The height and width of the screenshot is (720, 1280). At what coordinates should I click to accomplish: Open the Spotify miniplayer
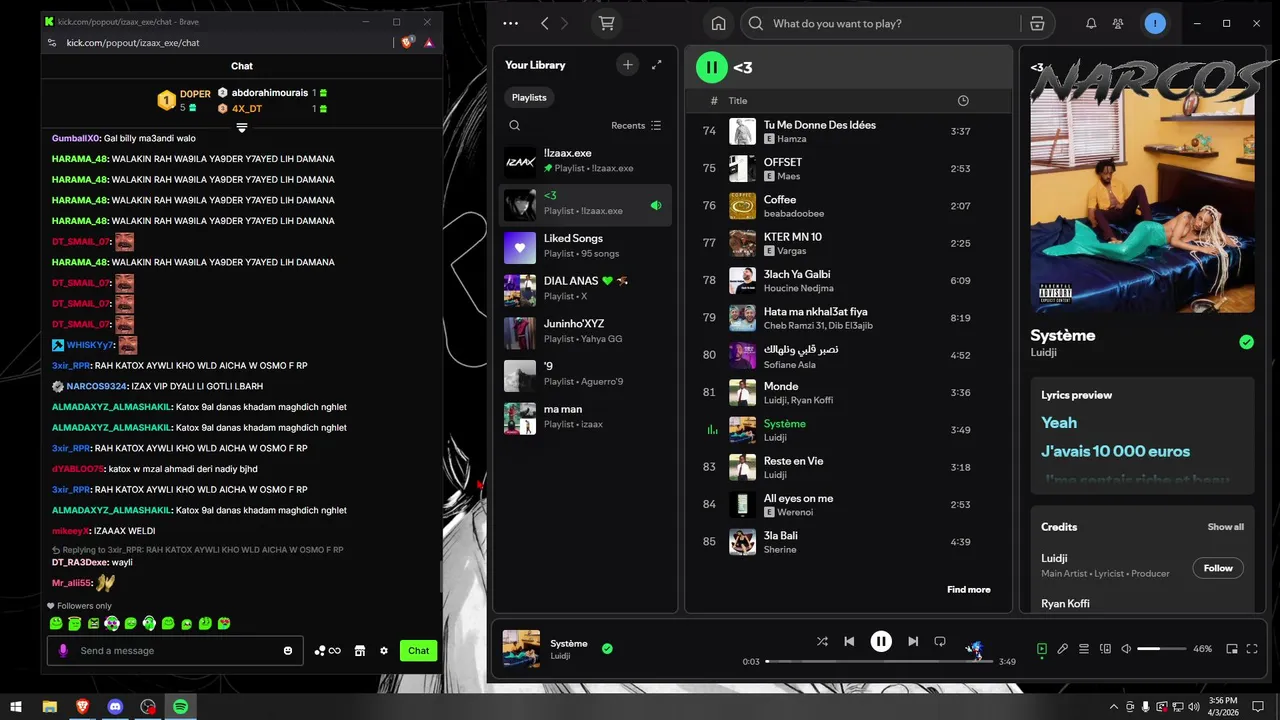pos(1232,649)
